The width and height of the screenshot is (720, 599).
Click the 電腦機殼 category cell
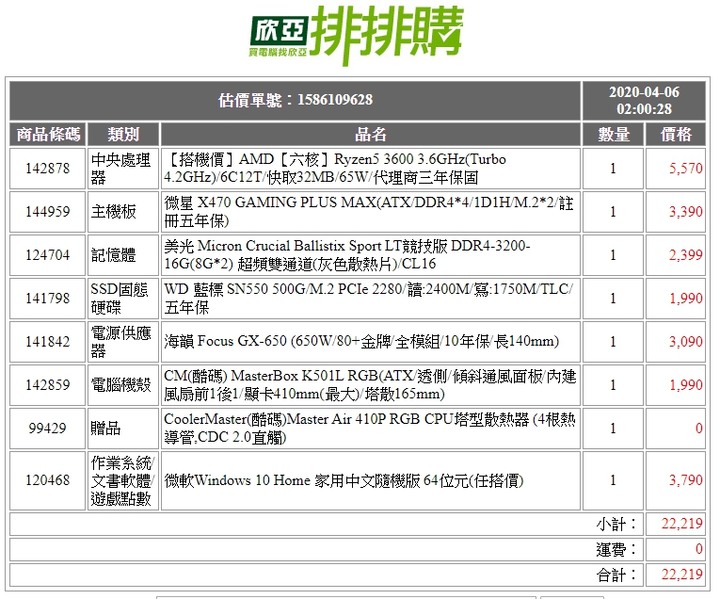(x=123, y=385)
